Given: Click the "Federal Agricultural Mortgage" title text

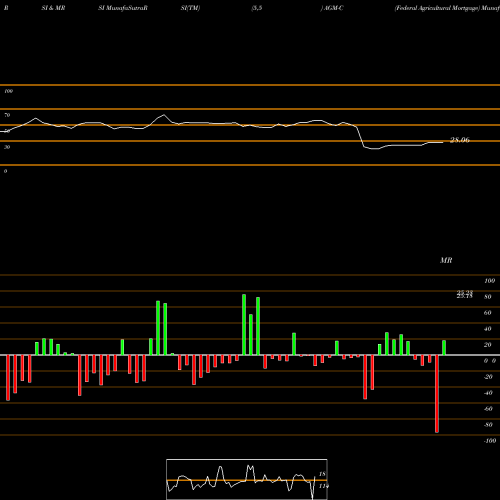Looking at the screenshot, I should pyautogui.click(x=437, y=8).
